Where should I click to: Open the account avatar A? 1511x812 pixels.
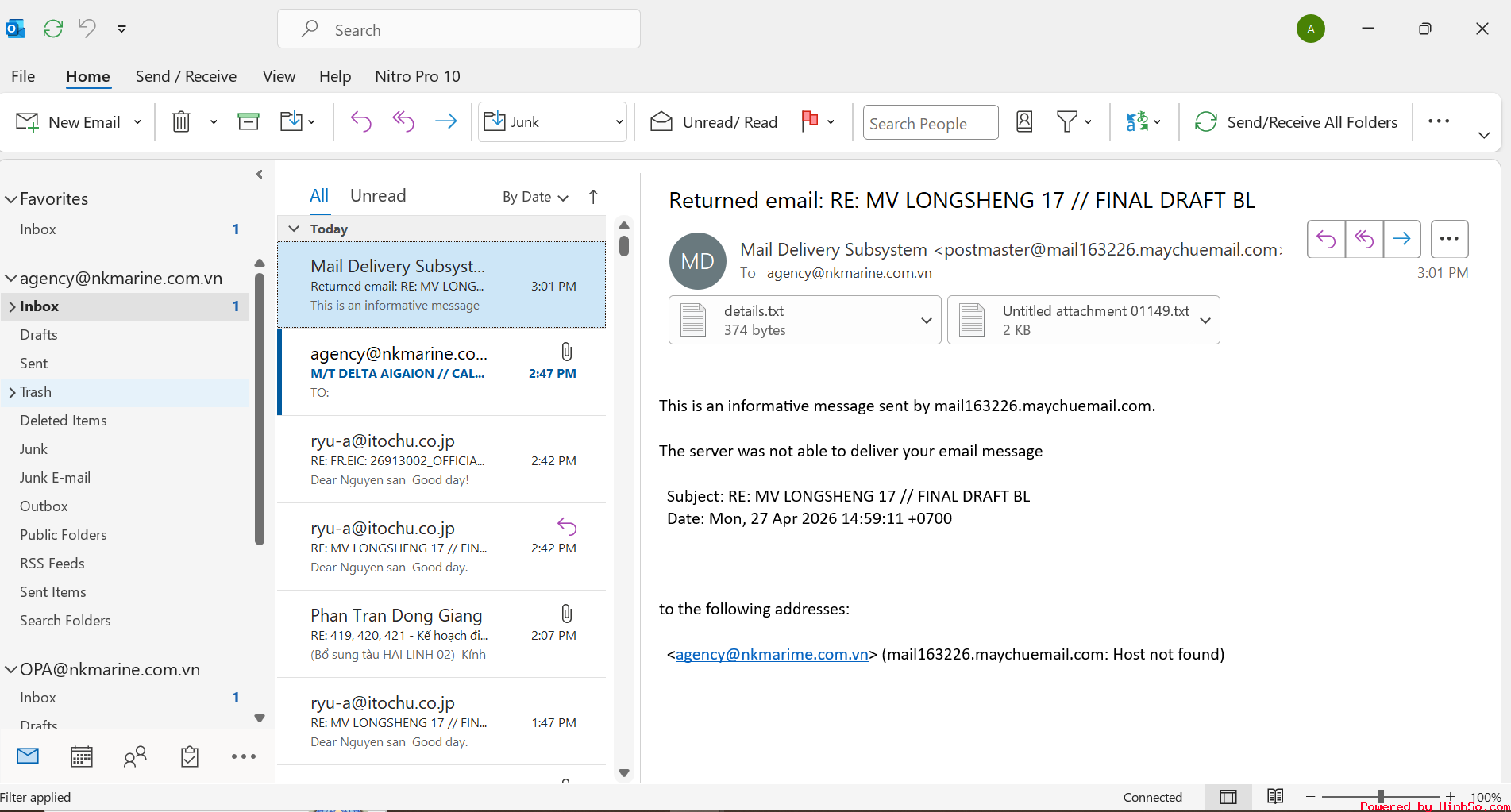tap(1311, 29)
